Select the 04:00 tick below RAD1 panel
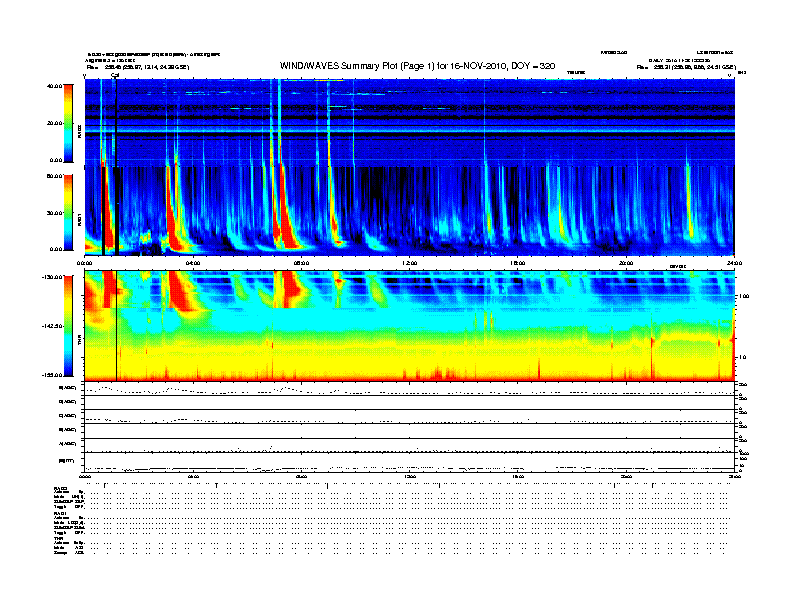 [x=193, y=262]
